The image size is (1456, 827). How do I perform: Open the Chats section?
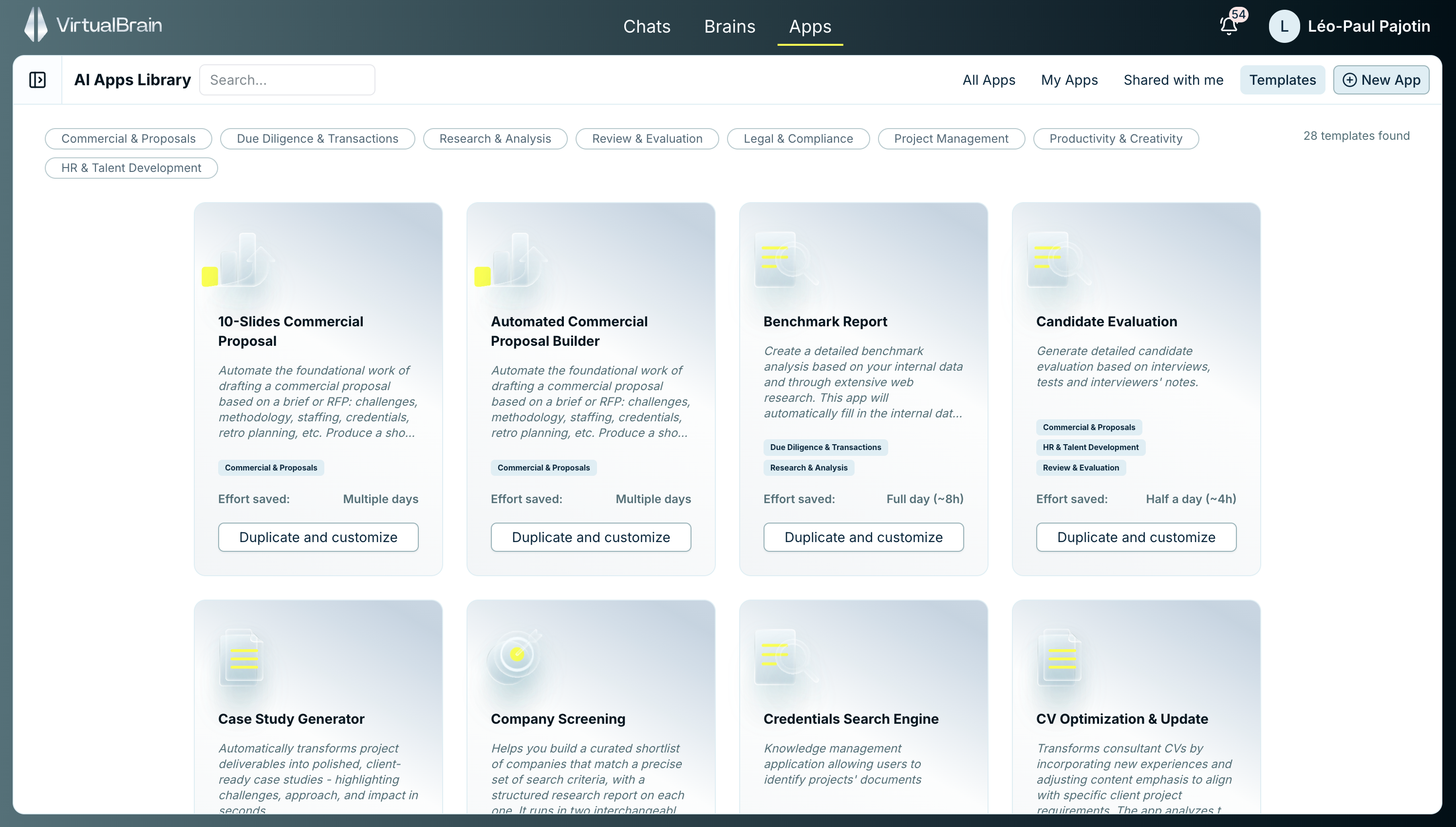(x=647, y=27)
